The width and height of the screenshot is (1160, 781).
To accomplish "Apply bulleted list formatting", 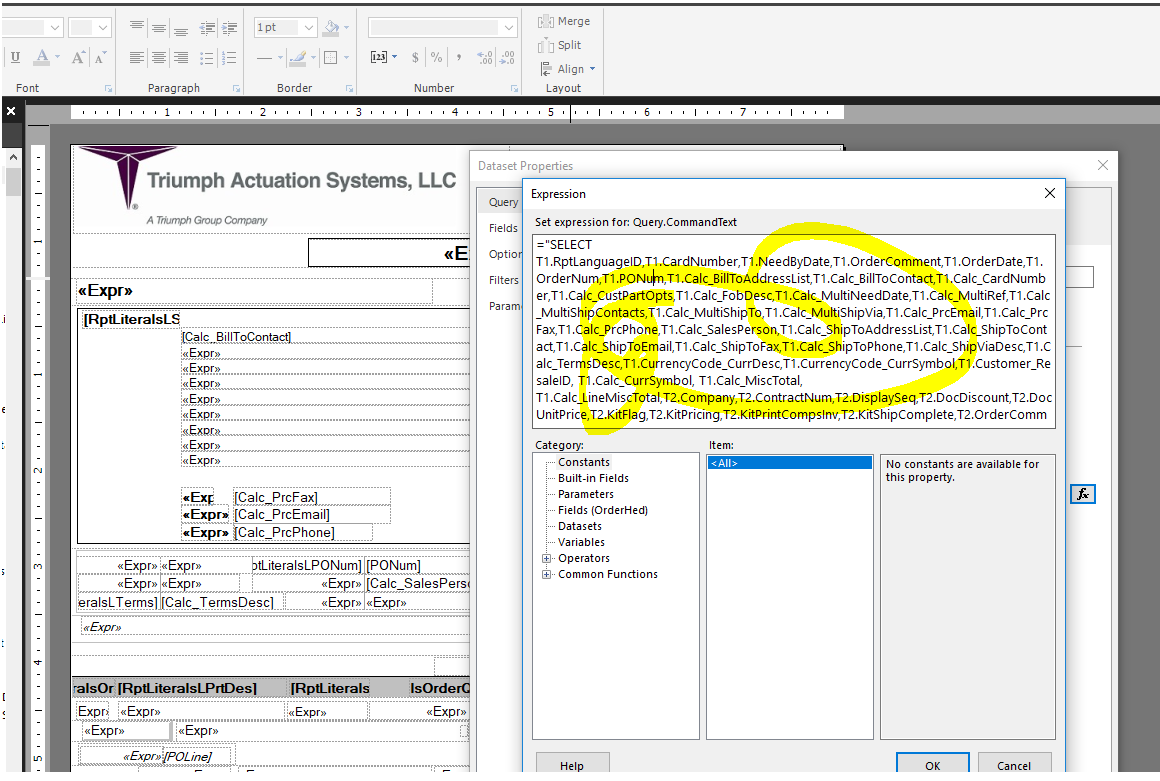I will tap(207, 57).
